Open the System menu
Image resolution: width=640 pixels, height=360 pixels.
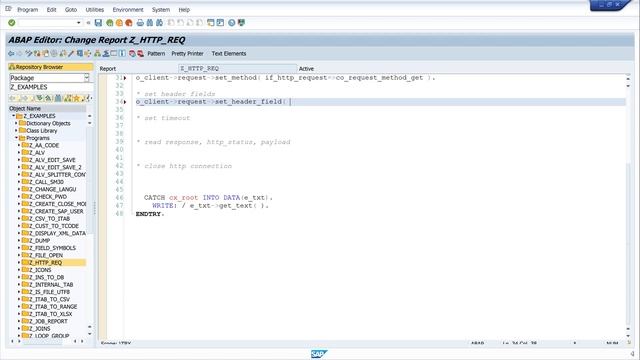click(x=161, y=9)
